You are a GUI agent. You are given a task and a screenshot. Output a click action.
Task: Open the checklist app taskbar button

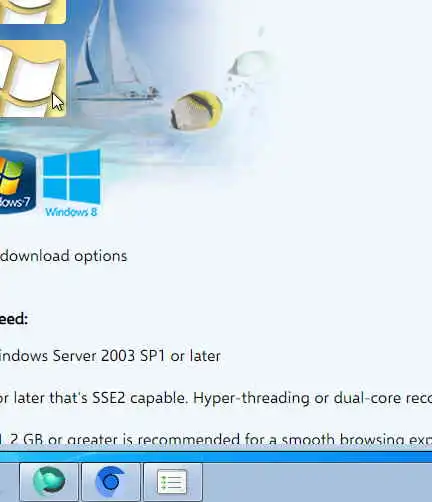173,481
